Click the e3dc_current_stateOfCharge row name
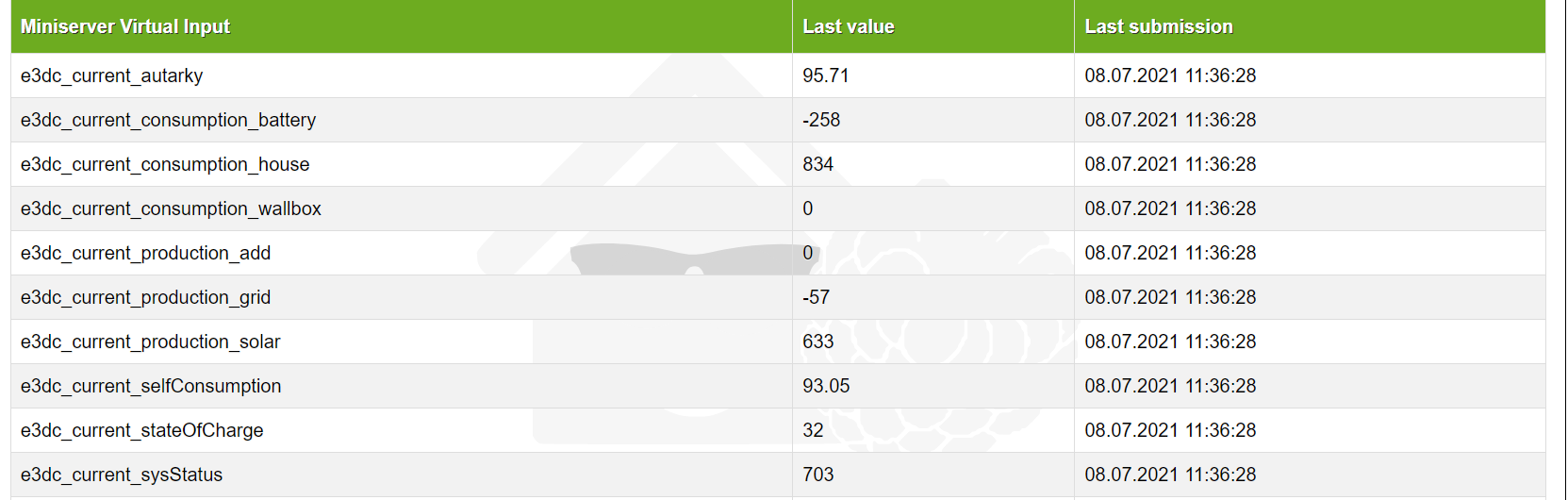The height and width of the screenshot is (500, 1568). tap(141, 430)
